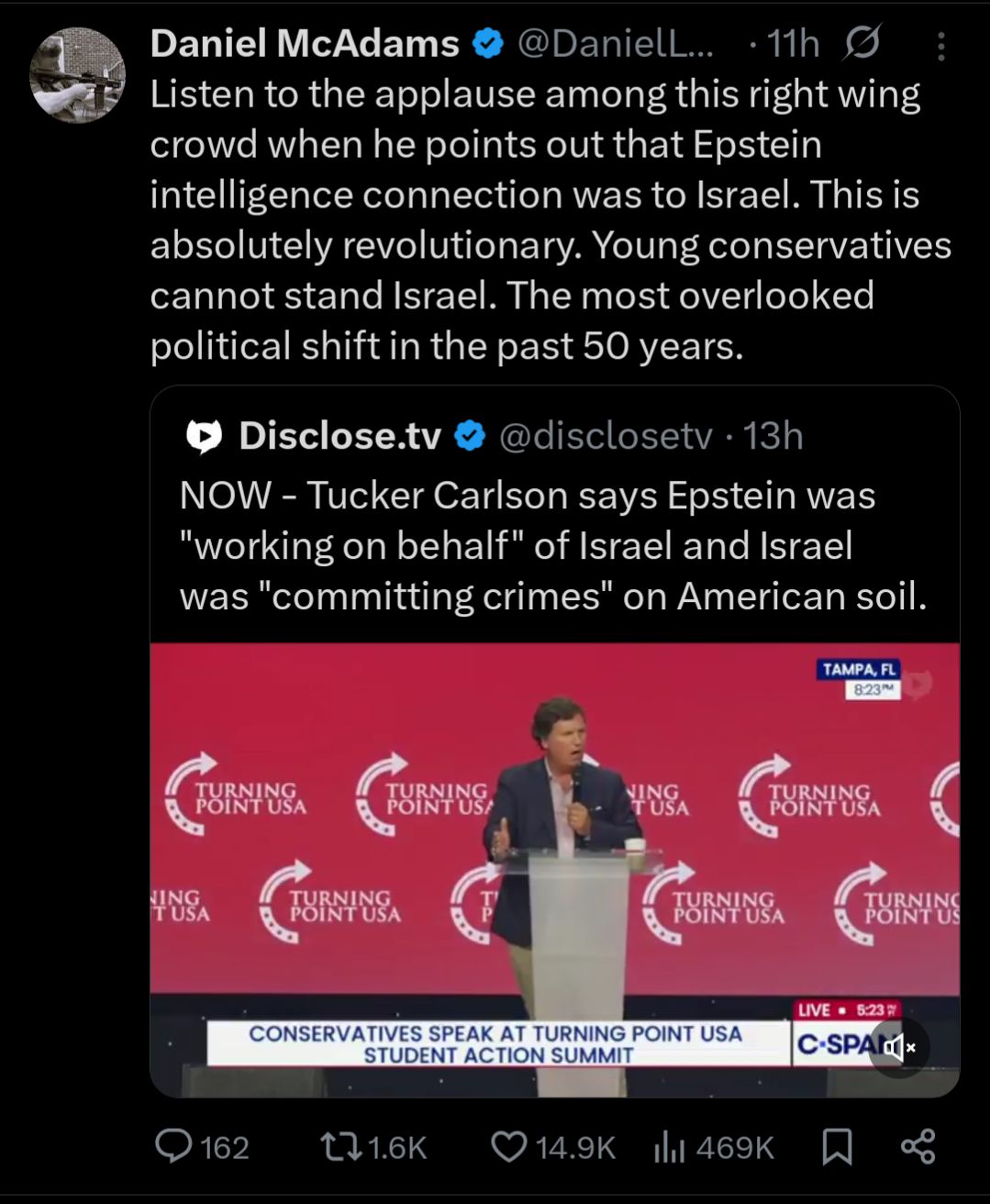Open the reply comments icon
990x1204 pixels.
pos(173,1146)
